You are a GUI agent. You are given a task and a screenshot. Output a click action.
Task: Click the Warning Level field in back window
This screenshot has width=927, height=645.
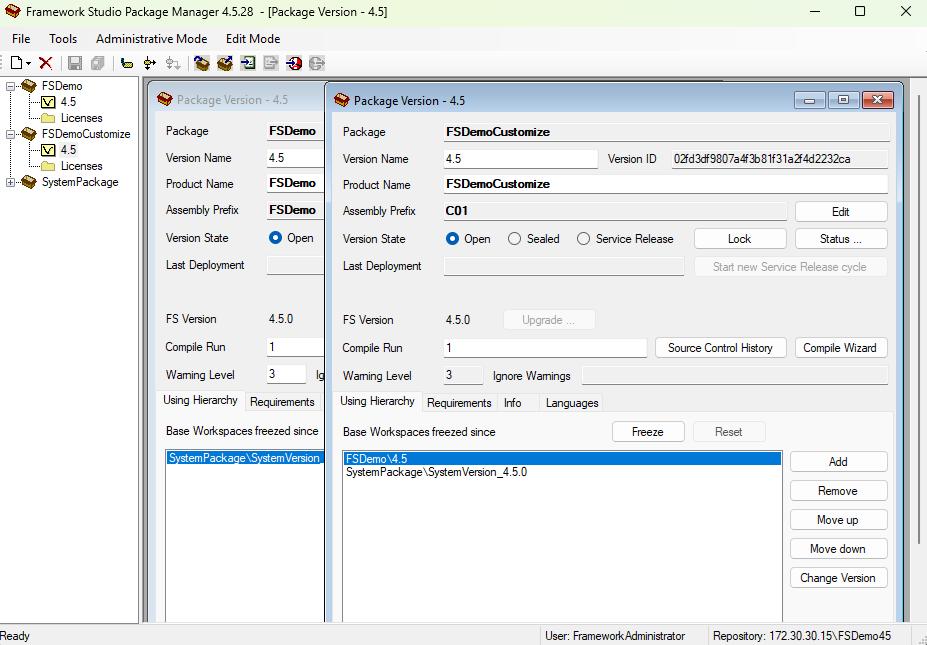click(x=287, y=374)
